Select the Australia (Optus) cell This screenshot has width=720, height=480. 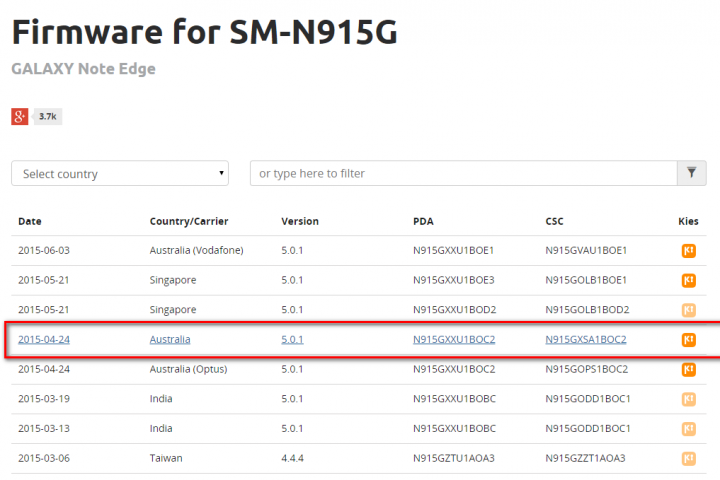tap(188, 369)
